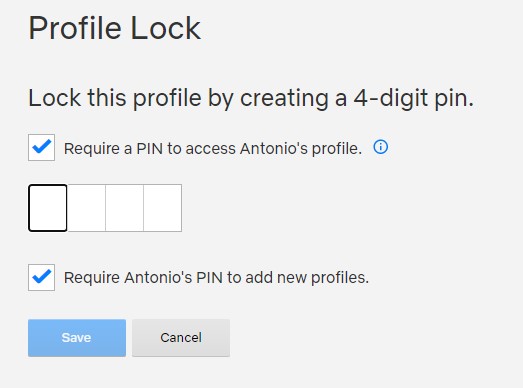Focus the first PIN digit box

(x=48, y=208)
